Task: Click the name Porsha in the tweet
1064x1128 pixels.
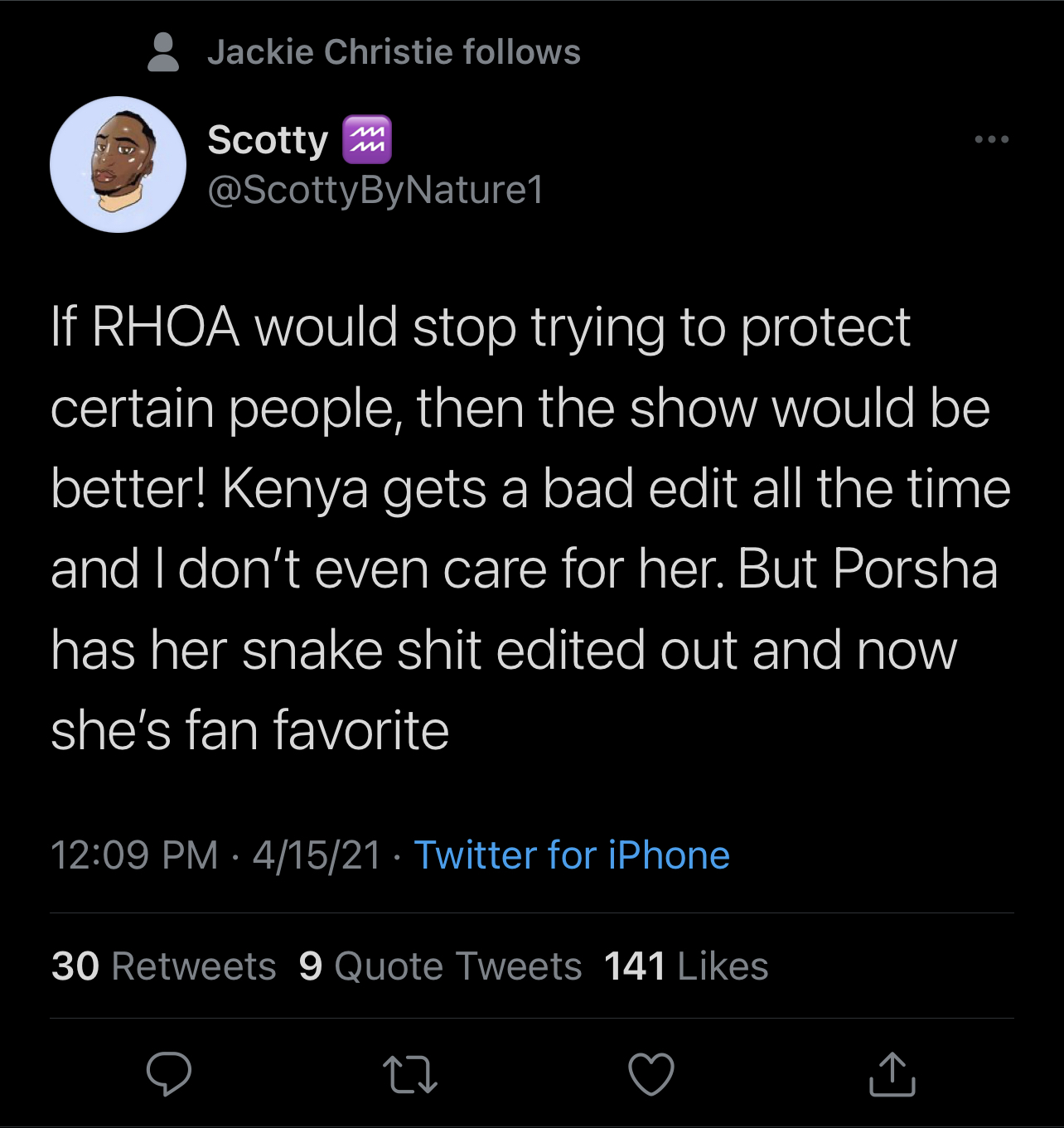Action: pos(915,569)
